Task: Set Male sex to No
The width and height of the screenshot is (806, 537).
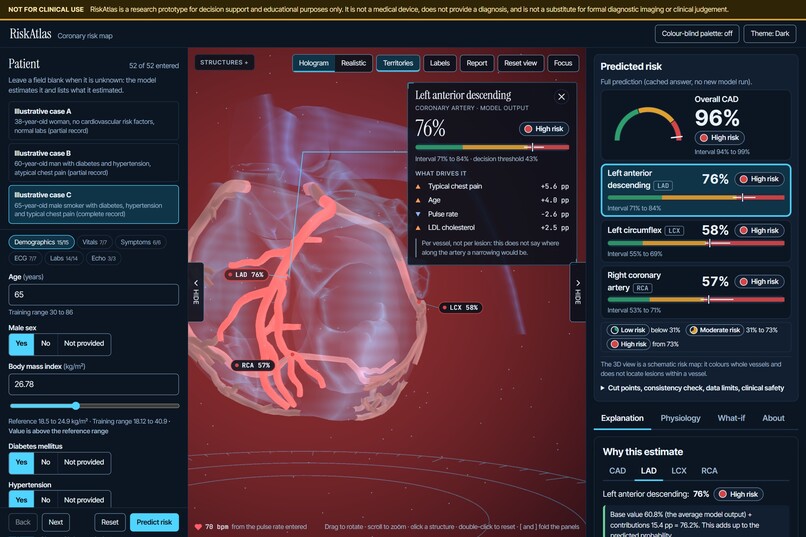Action: click(x=46, y=344)
